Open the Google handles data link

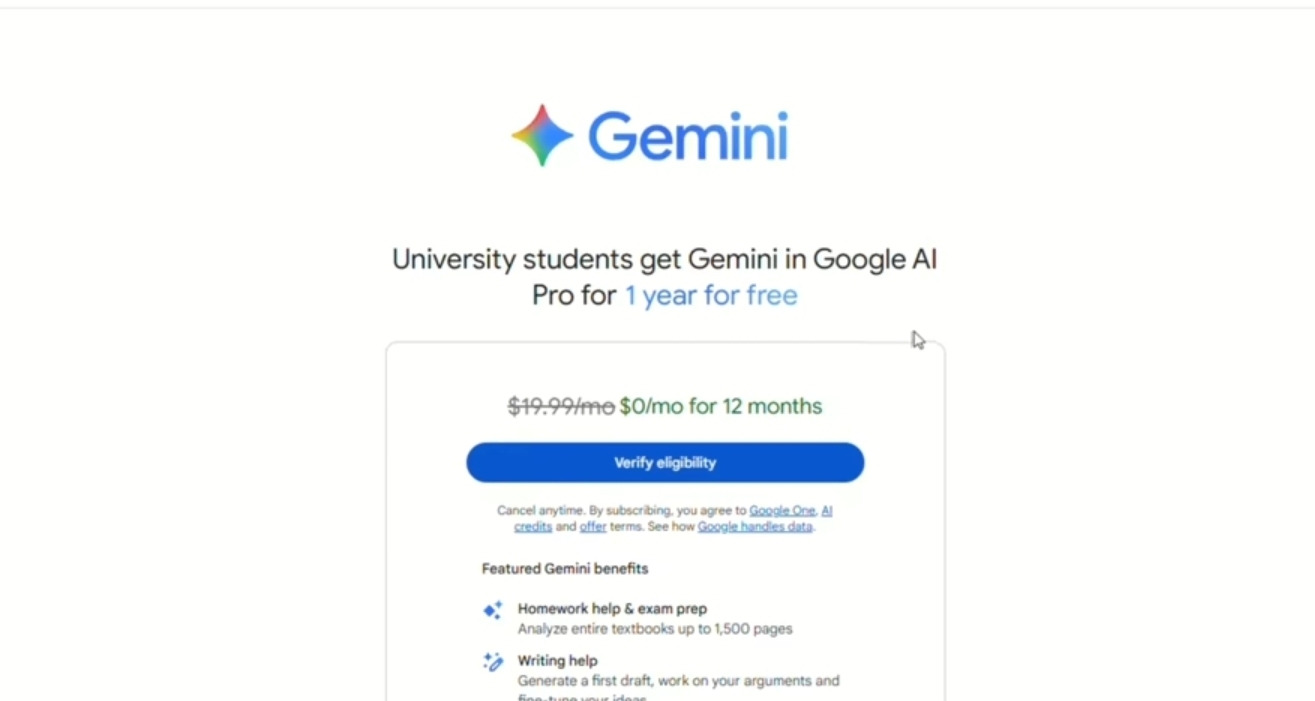pos(755,526)
